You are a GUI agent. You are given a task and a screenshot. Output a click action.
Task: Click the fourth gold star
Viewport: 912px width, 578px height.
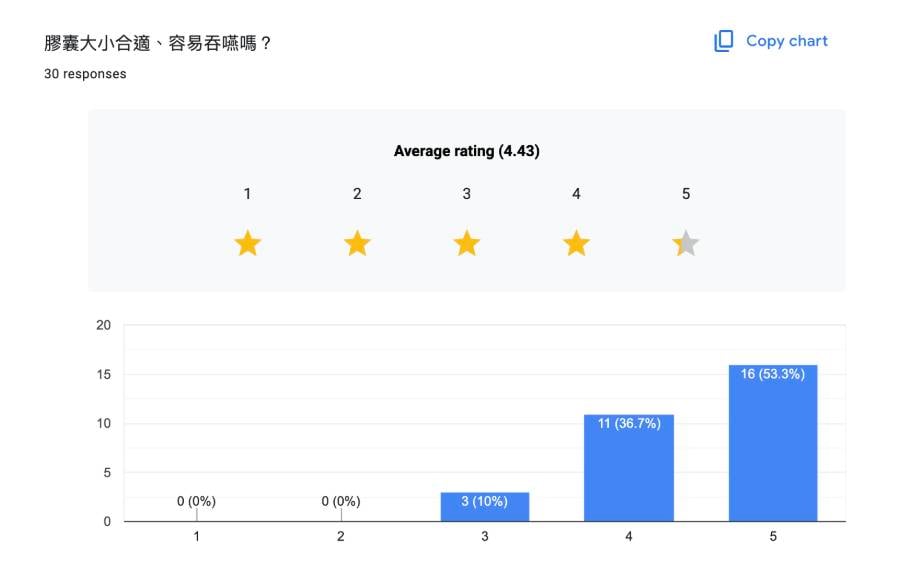tap(576, 243)
